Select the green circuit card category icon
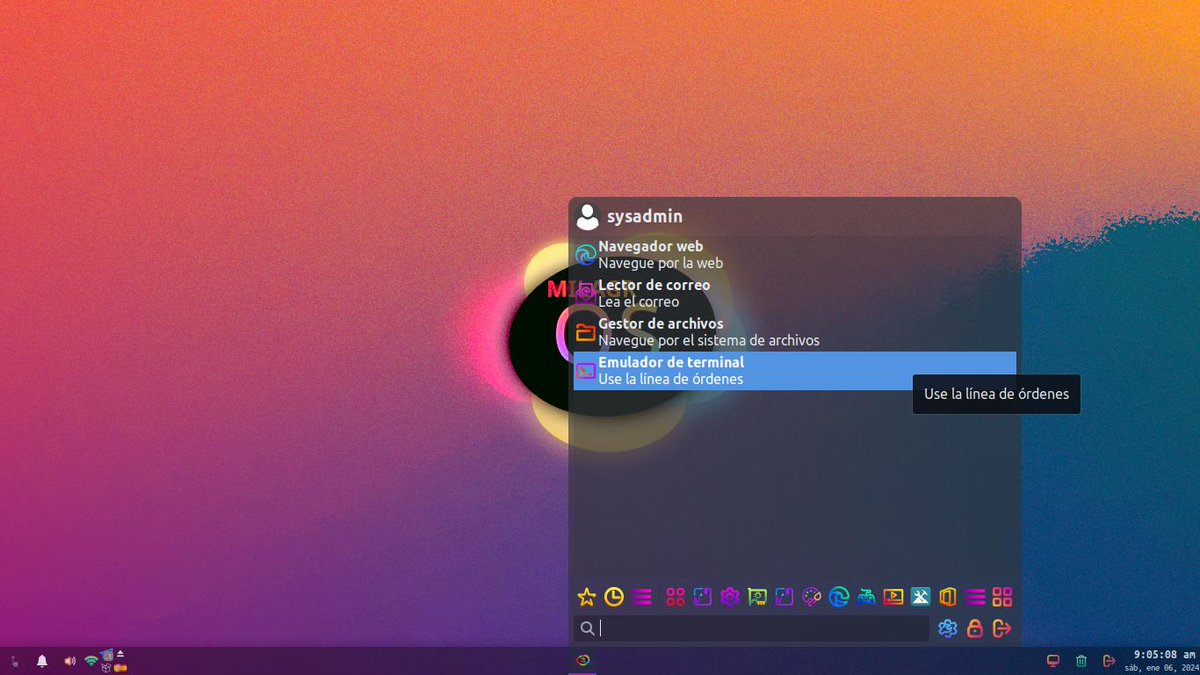Screen dimensions: 1200x675 point(757,597)
